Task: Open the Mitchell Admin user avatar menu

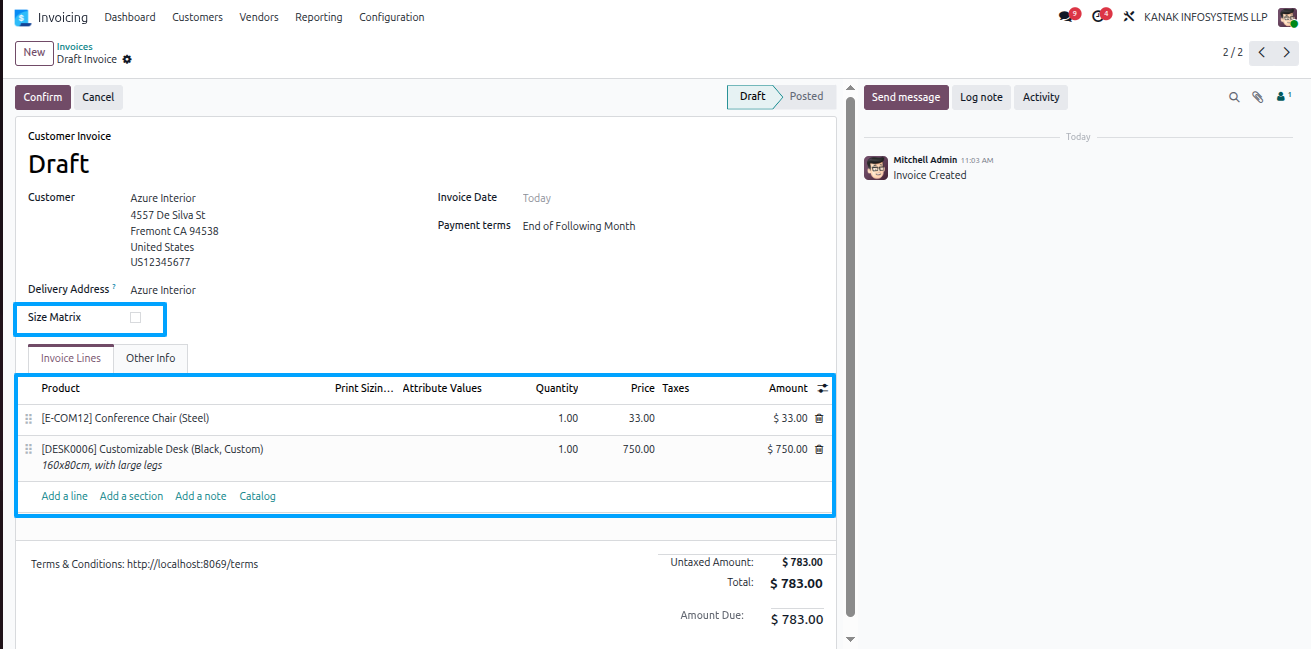Action: 1287,17
